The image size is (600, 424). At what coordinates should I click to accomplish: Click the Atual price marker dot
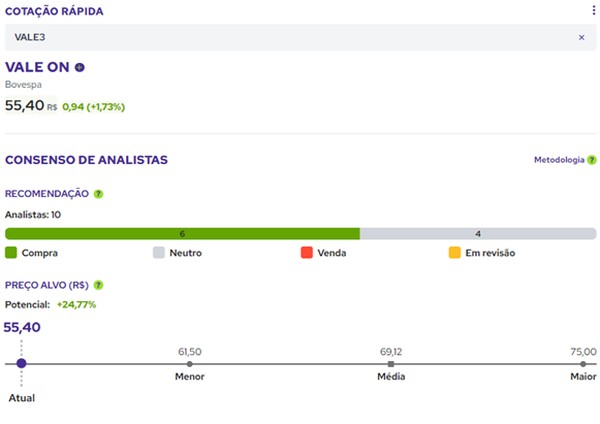click(x=21, y=363)
